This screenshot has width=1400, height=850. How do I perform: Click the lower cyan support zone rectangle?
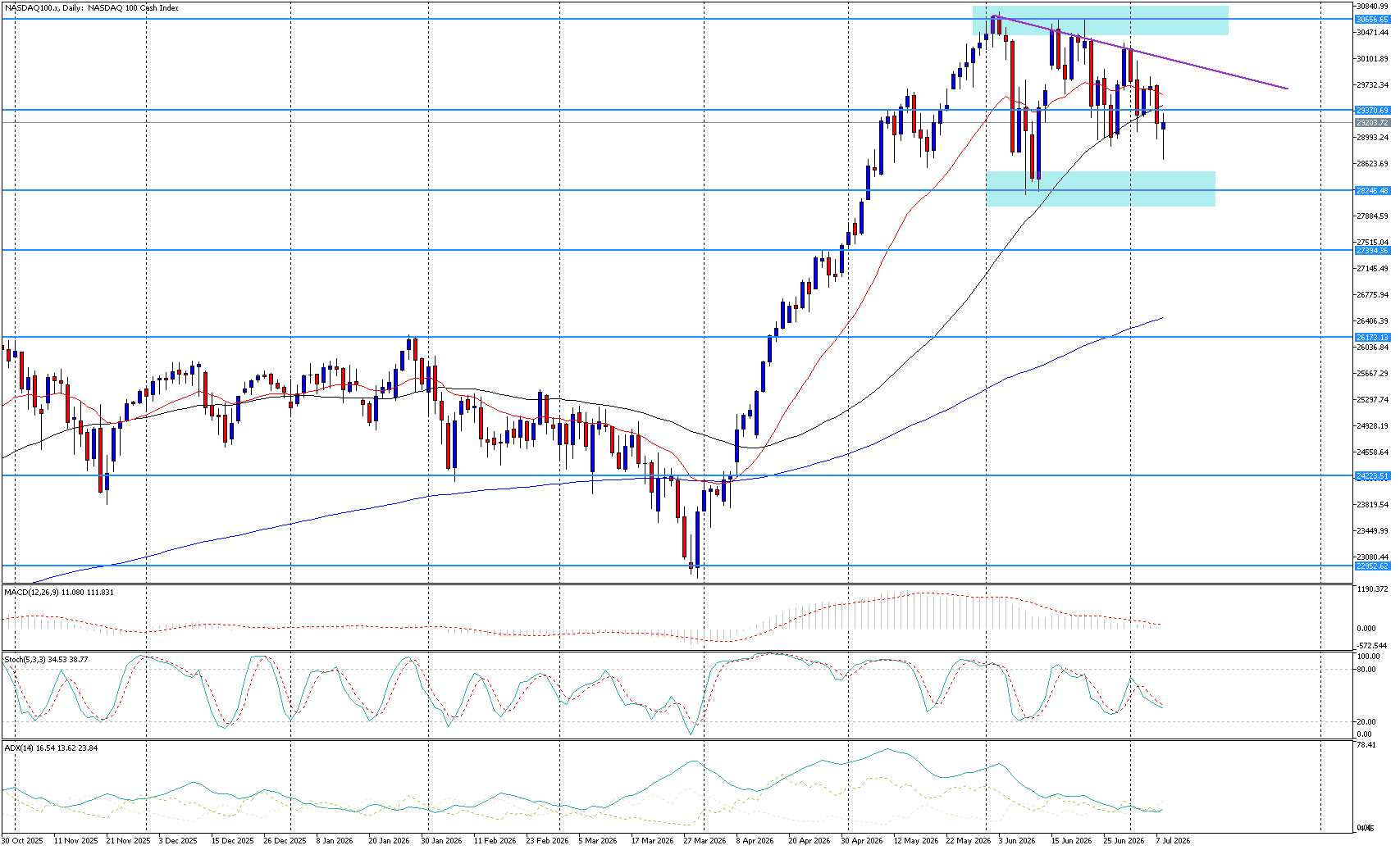click(1101, 189)
